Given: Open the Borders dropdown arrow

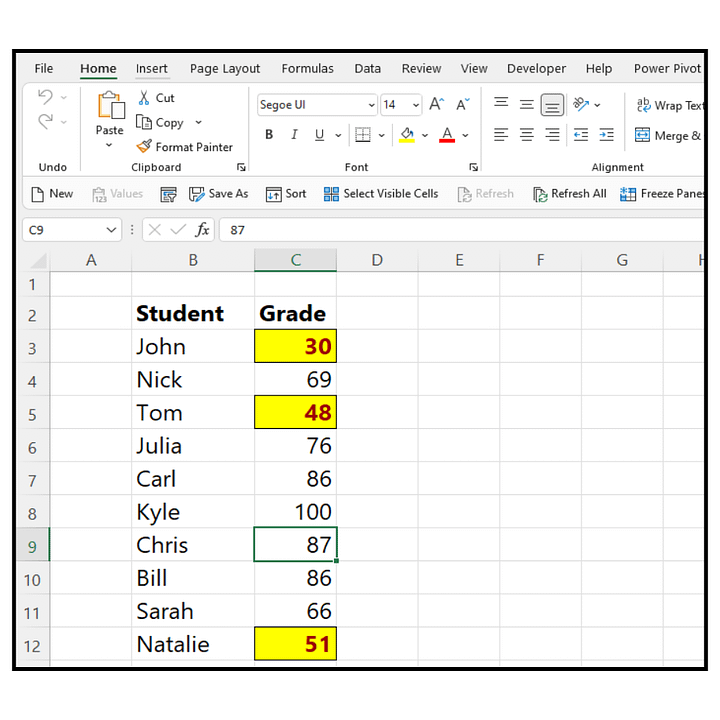Looking at the screenshot, I should coord(382,135).
